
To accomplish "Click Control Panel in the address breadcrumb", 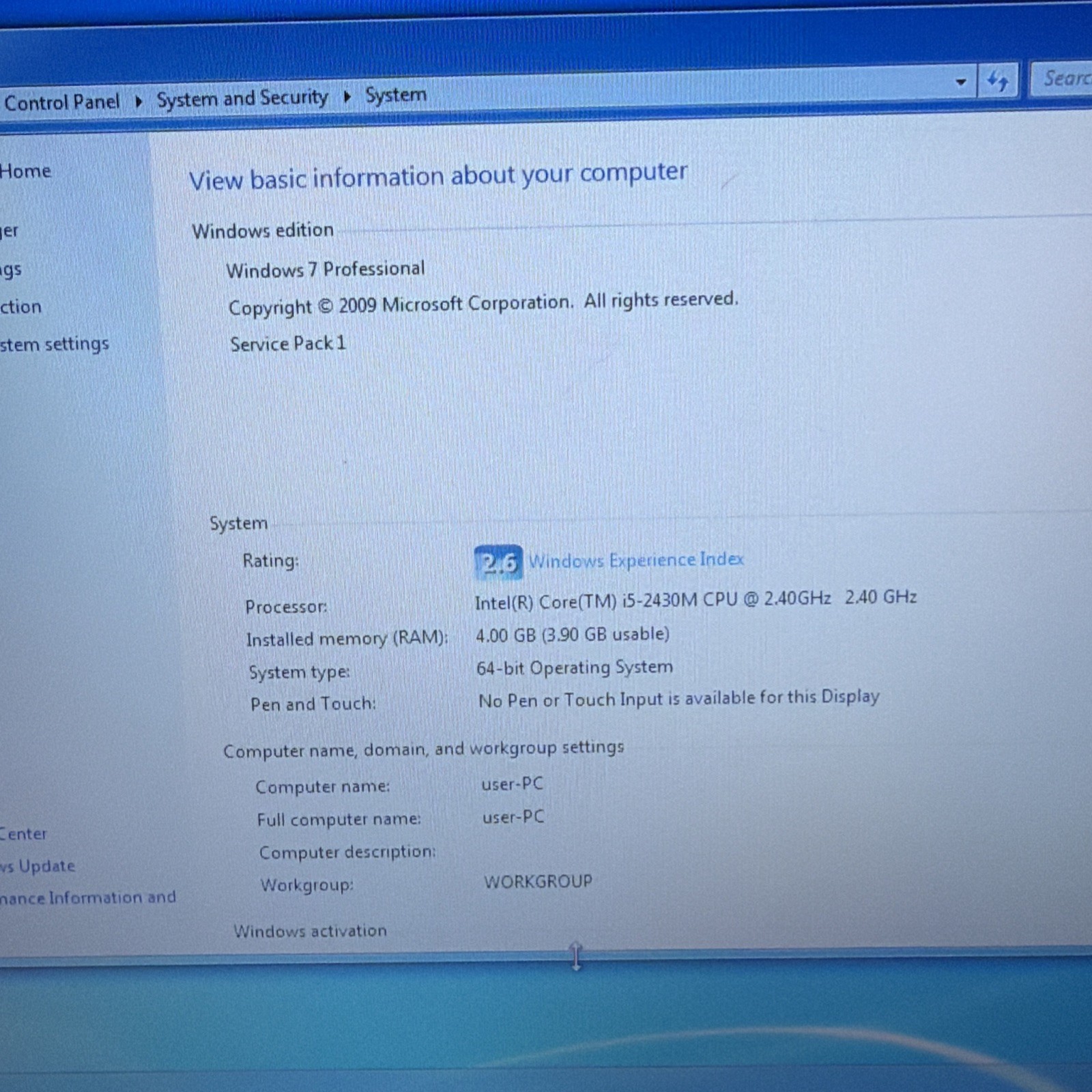I will click(x=61, y=102).
